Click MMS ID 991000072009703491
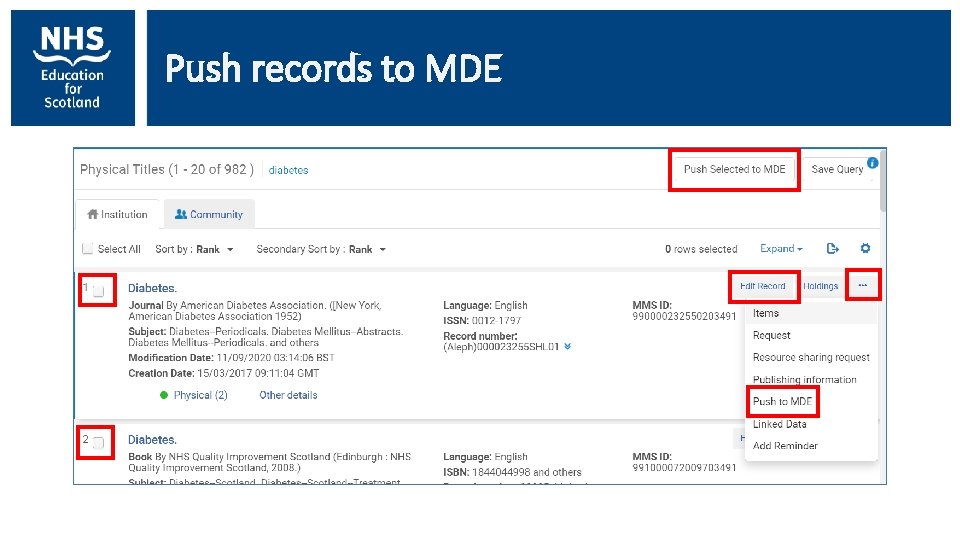The image size is (960, 540). click(684, 468)
